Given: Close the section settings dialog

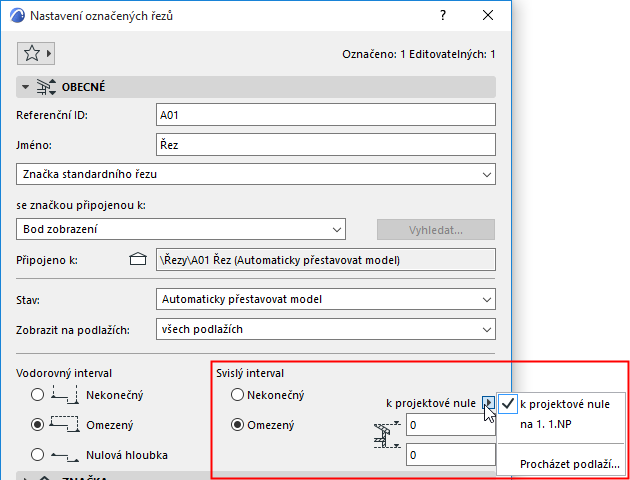Looking at the screenshot, I should [488, 15].
